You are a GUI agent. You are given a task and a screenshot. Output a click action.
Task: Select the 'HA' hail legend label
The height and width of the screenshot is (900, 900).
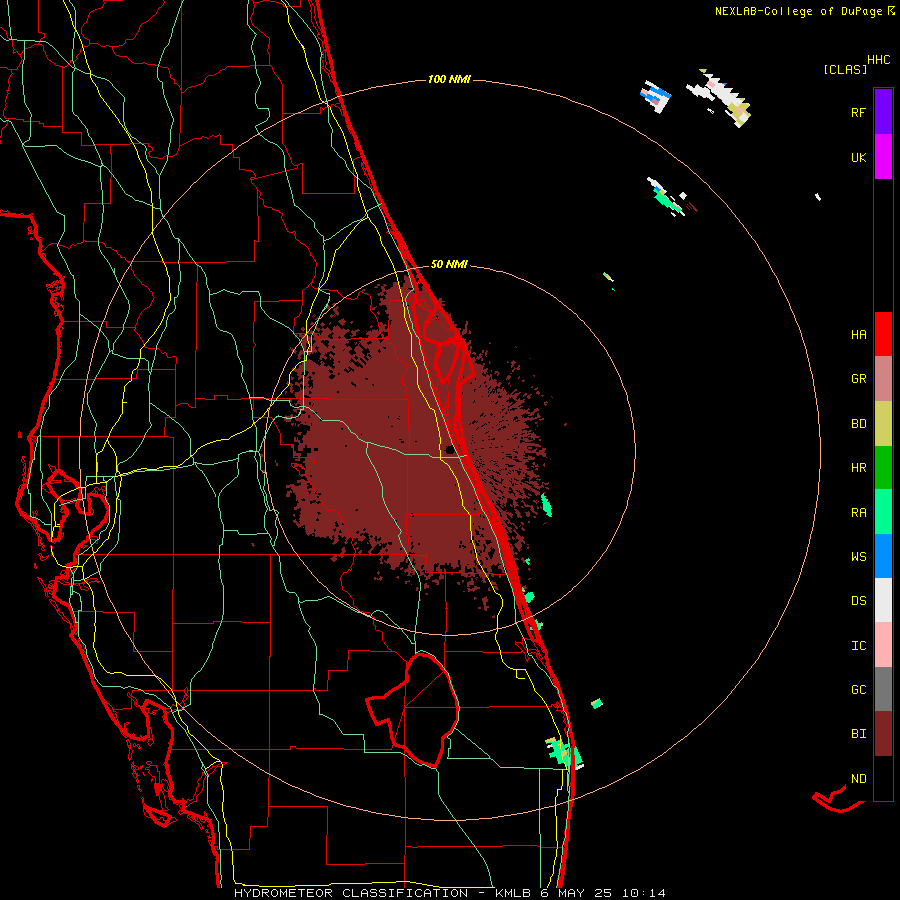[x=858, y=335]
